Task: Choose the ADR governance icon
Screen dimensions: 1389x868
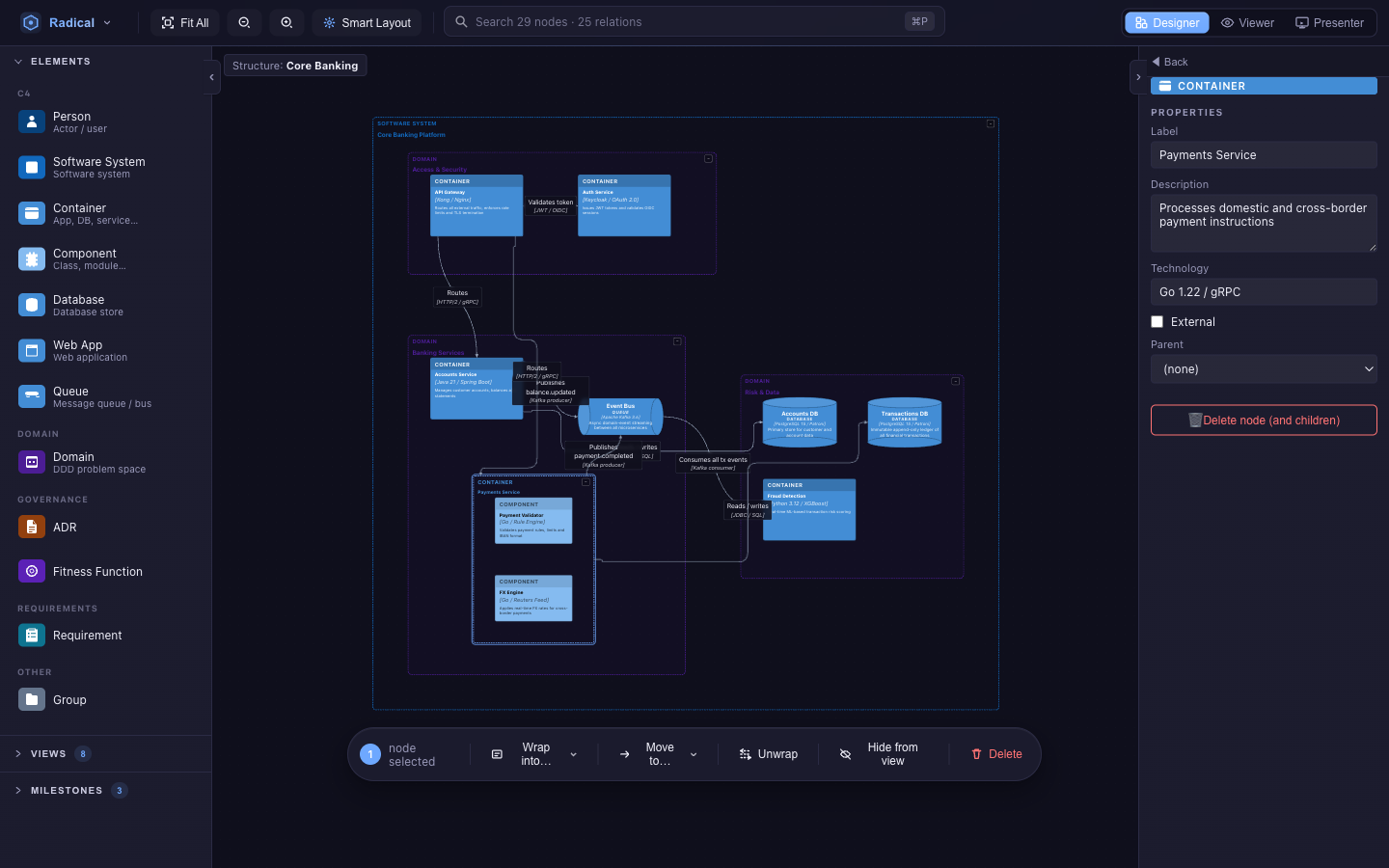Action: point(32,528)
